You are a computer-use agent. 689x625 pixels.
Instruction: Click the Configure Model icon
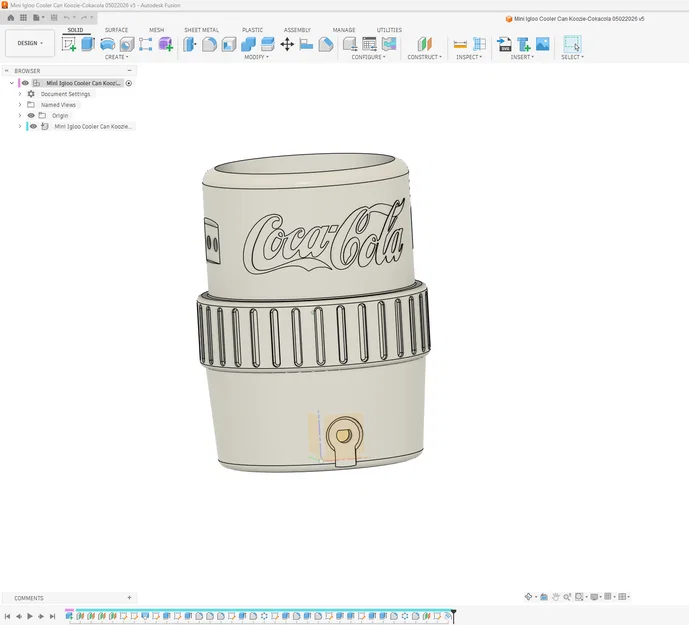[350, 44]
